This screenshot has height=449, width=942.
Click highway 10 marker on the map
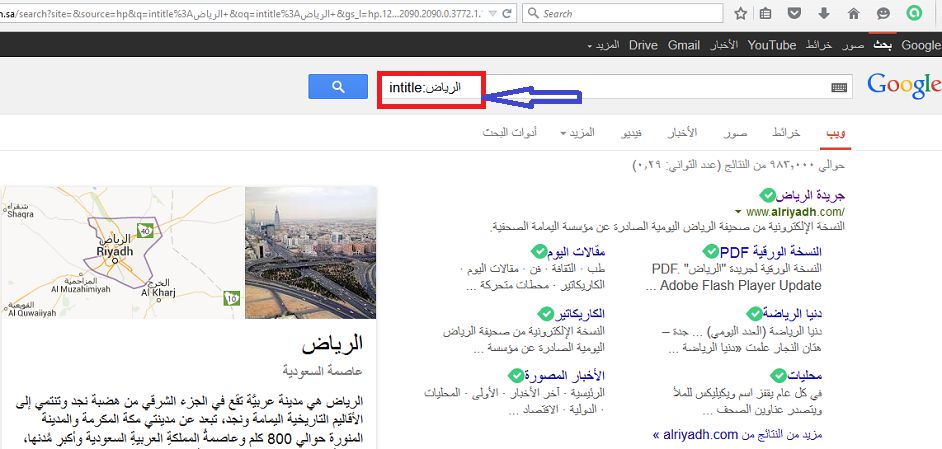[232, 297]
